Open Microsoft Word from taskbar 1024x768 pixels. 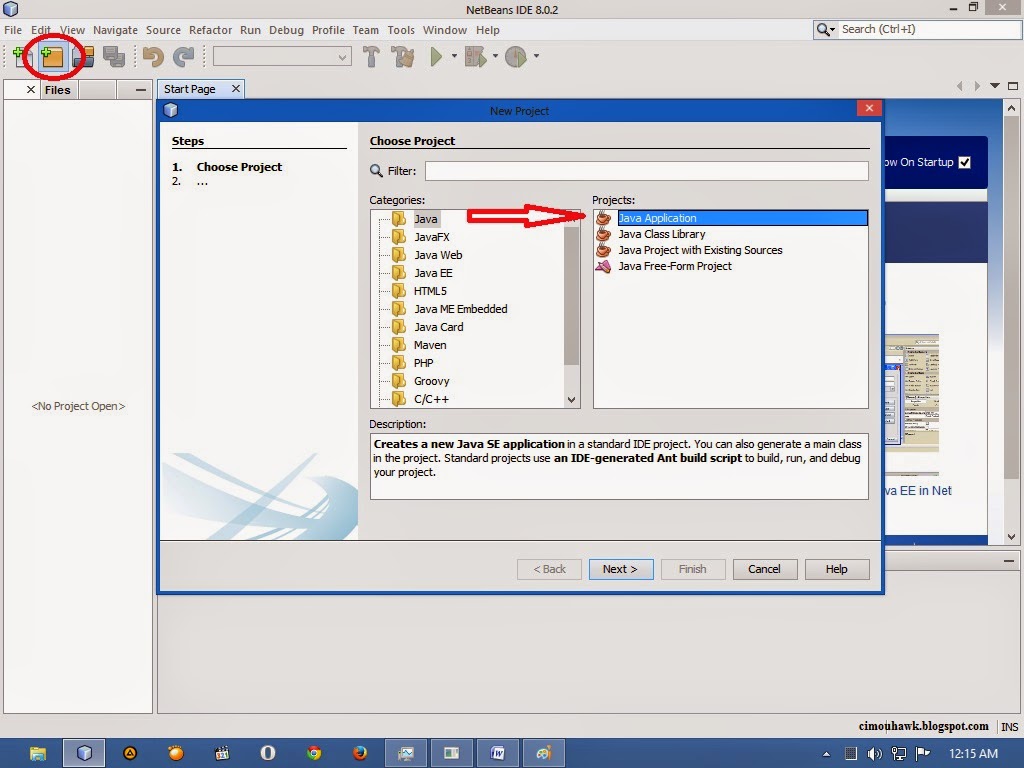click(498, 754)
